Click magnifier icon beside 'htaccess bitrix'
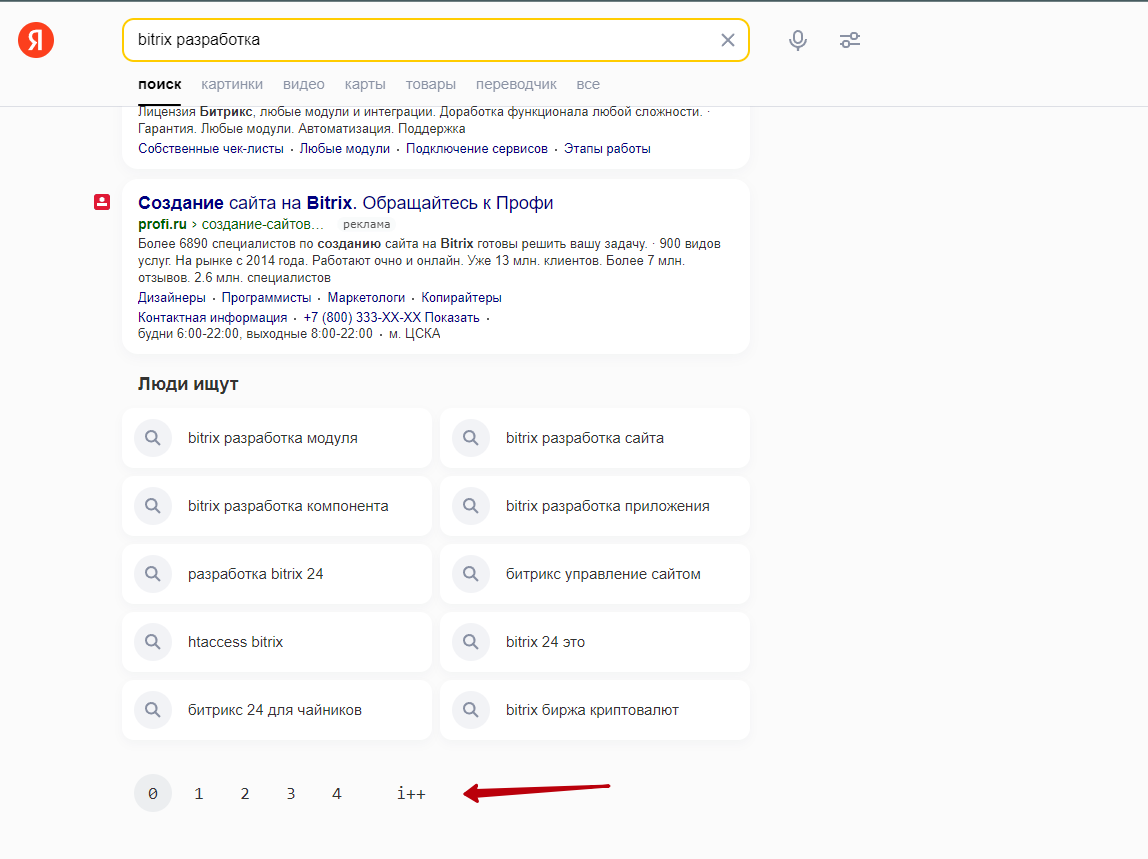This screenshot has height=859, width=1148. click(x=153, y=642)
